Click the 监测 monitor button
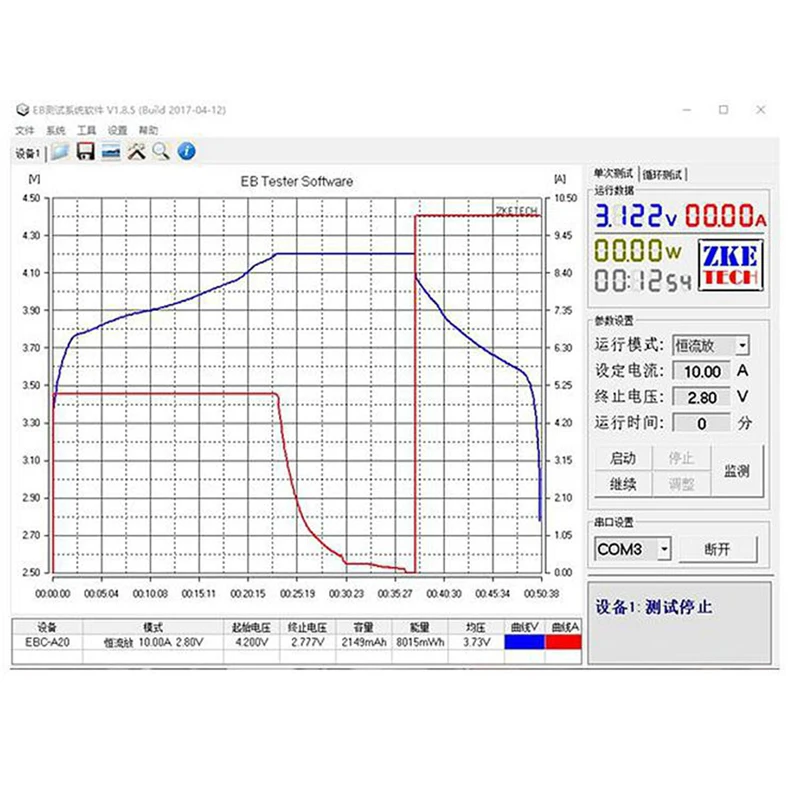Screen dimensions: 800x800 coord(737,471)
